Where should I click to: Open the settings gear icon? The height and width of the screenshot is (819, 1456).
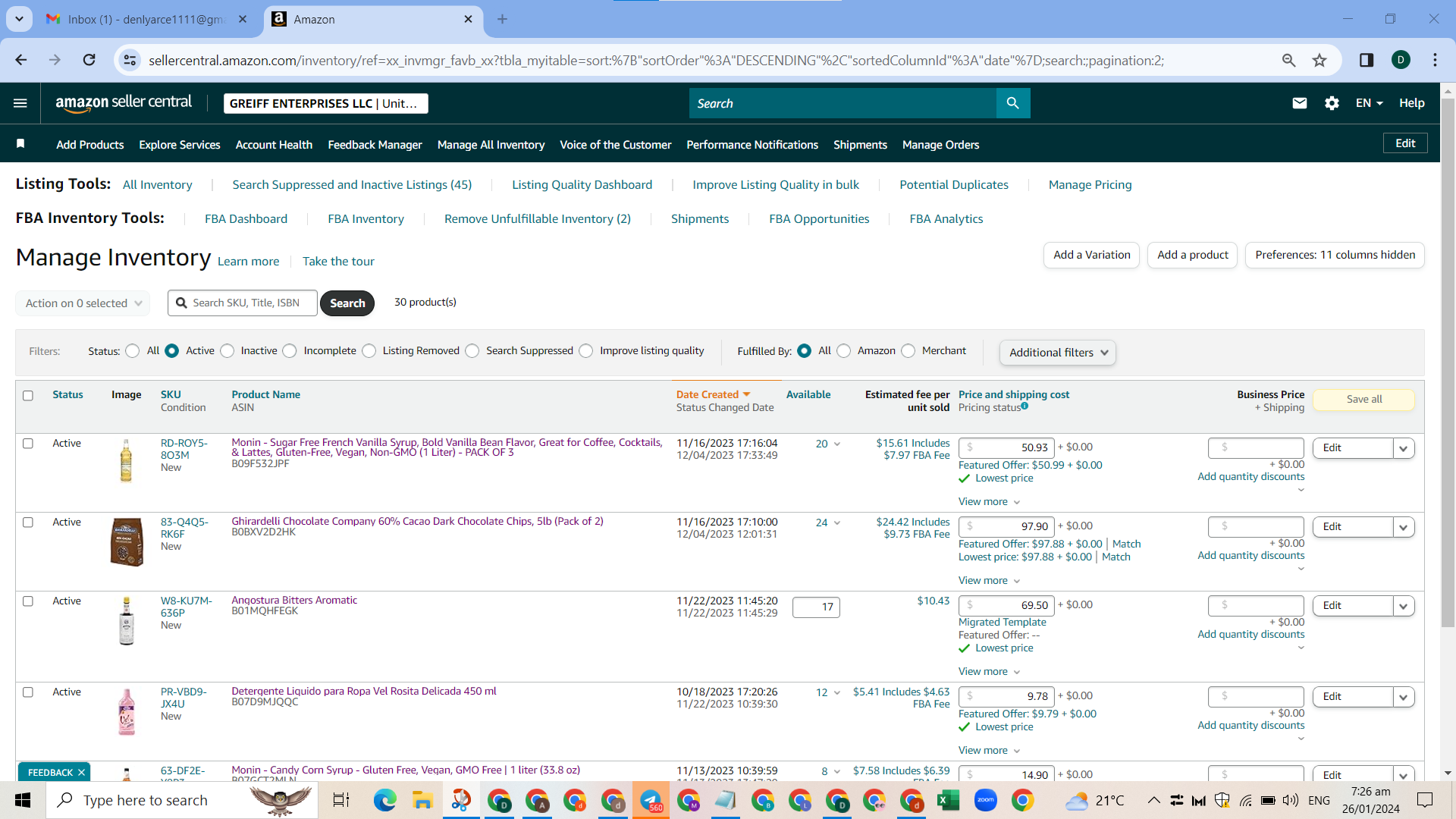pyautogui.click(x=1332, y=103)
